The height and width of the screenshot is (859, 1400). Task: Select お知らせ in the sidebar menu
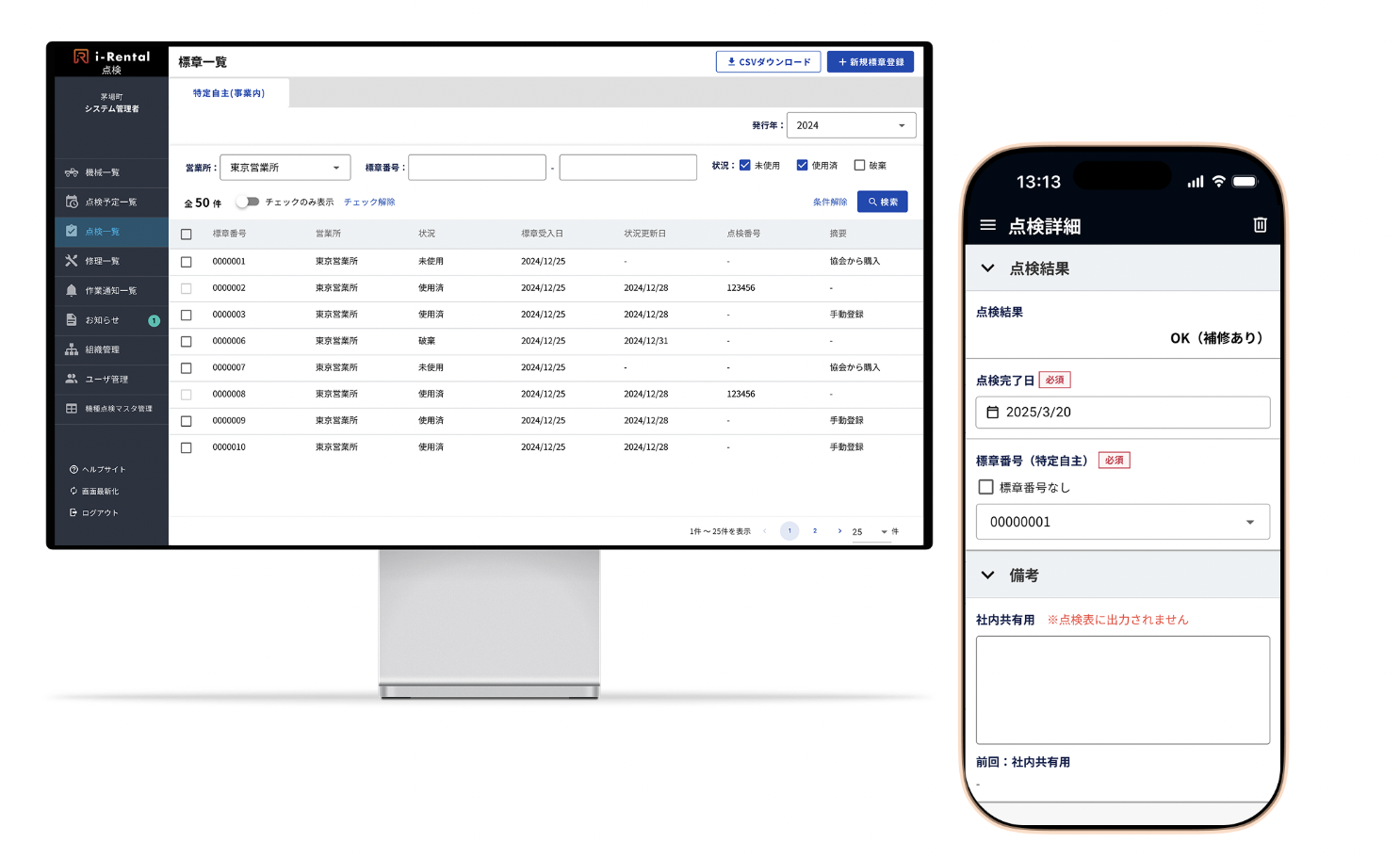102,320
